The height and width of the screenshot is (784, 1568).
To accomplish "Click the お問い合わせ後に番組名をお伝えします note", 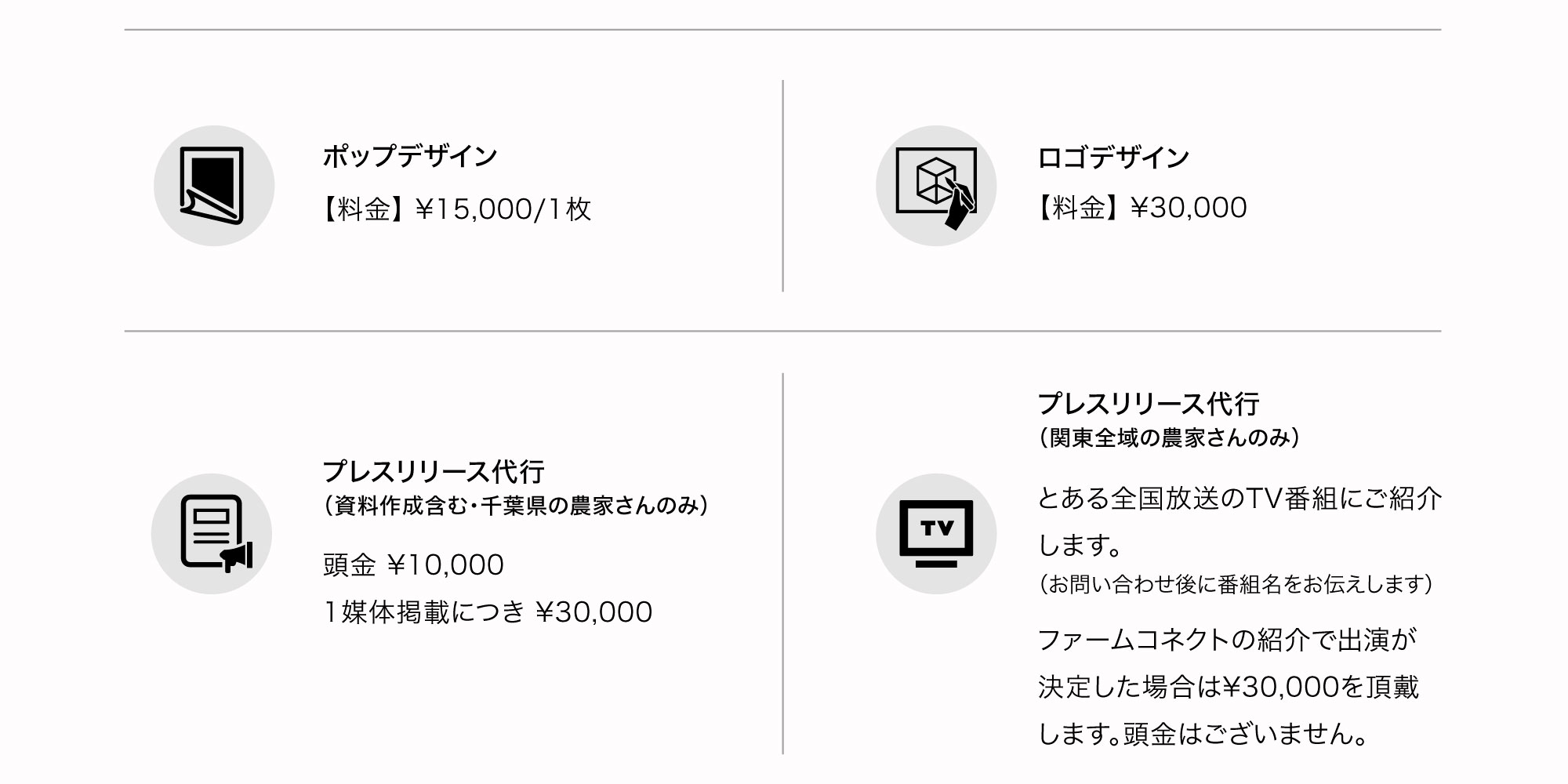I will 1236,584.
